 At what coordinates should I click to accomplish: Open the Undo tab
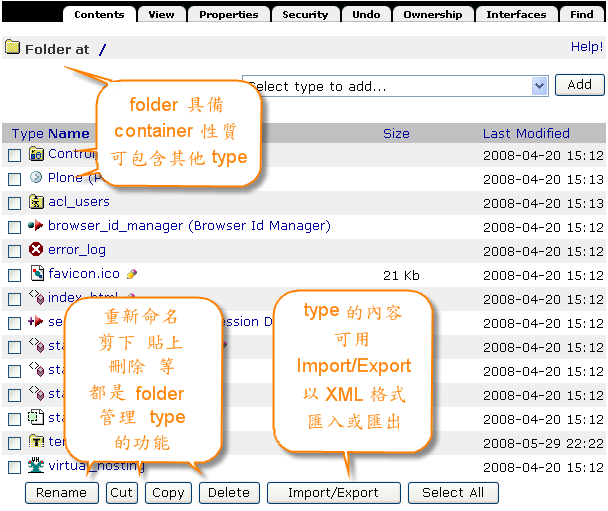coord(366,14)
